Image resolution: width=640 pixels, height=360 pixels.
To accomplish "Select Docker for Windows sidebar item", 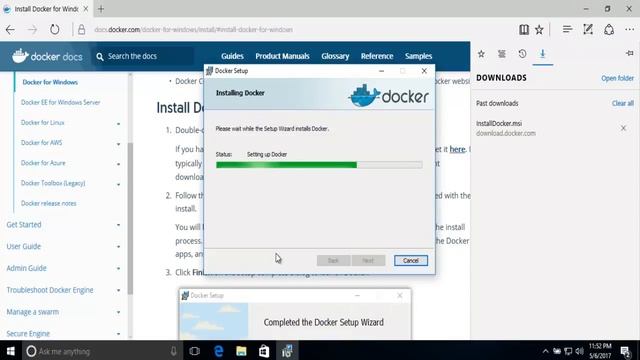I will tap(50, 82).
